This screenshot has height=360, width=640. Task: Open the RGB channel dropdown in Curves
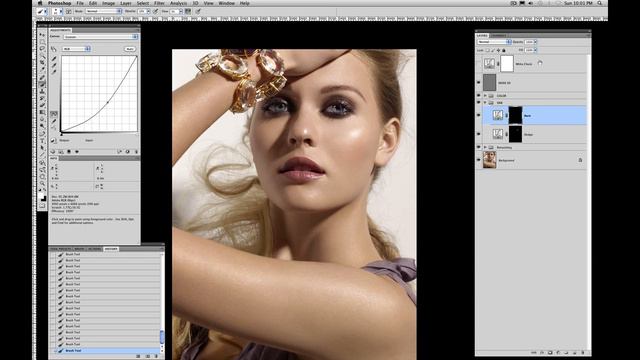point(76,49)
